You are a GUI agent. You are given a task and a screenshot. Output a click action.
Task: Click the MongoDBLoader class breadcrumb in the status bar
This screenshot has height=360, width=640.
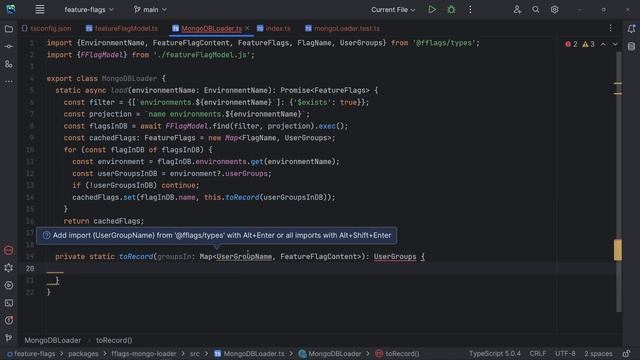click(330, 353)
